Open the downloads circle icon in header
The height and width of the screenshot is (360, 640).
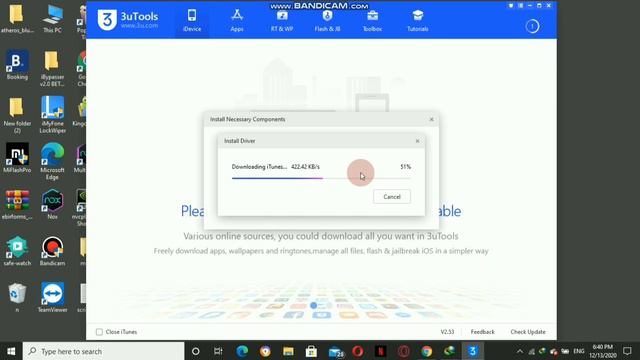point(532,27)
